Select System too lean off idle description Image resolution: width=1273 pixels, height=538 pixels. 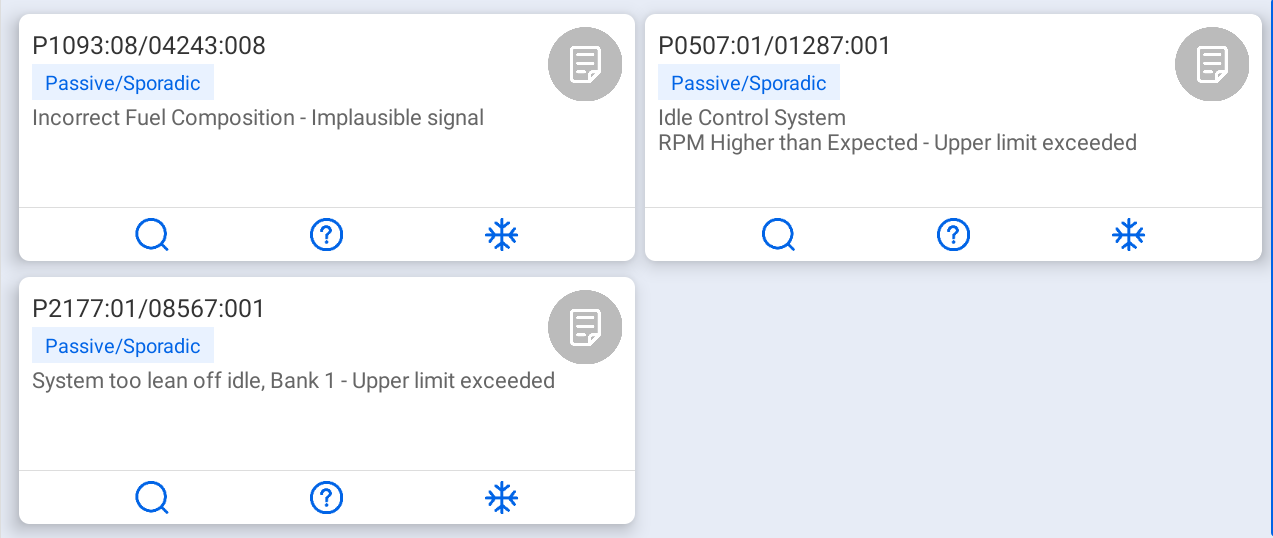pyautogui.click(x=294, y=381)
